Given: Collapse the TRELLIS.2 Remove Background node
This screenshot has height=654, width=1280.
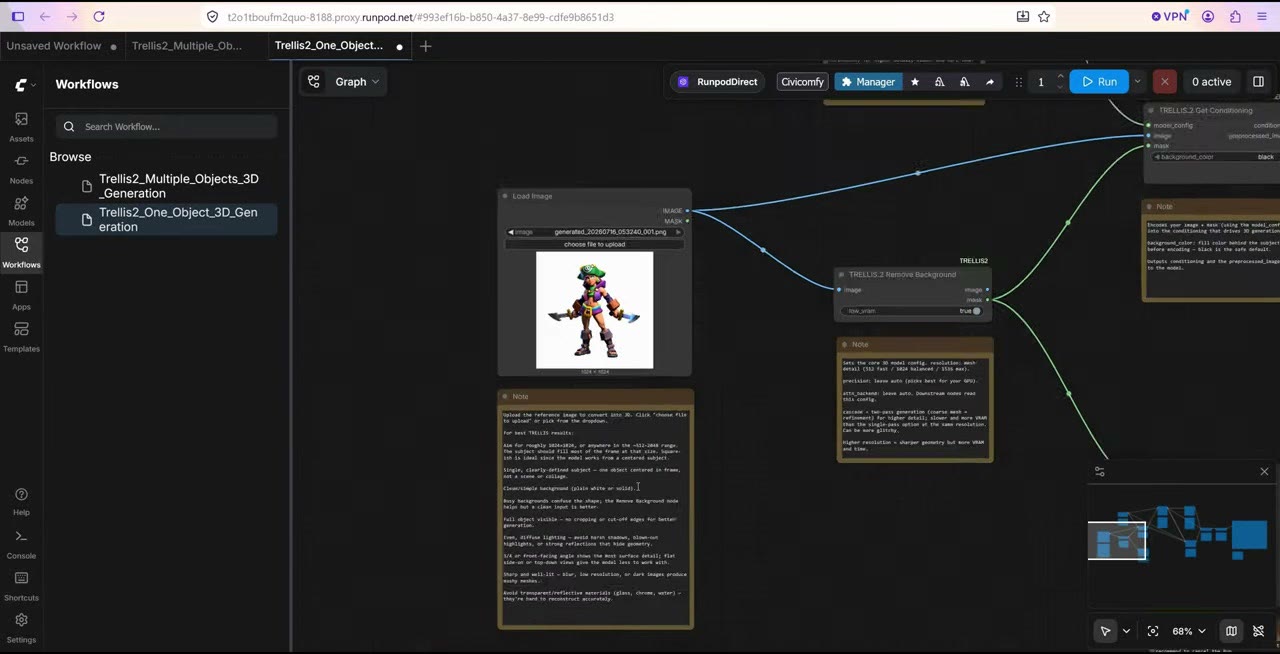Looking at the screenshot, I should pos(842,274).
